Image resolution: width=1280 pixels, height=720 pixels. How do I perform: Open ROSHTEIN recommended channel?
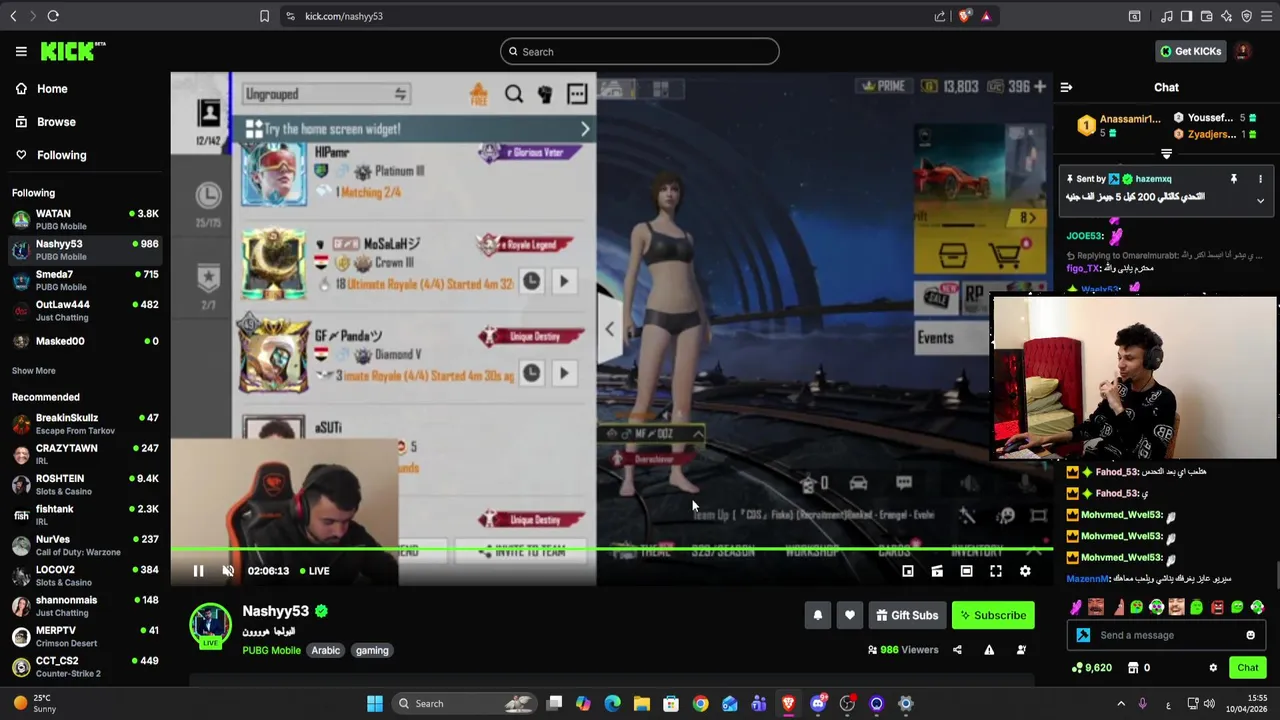point(85,484)
